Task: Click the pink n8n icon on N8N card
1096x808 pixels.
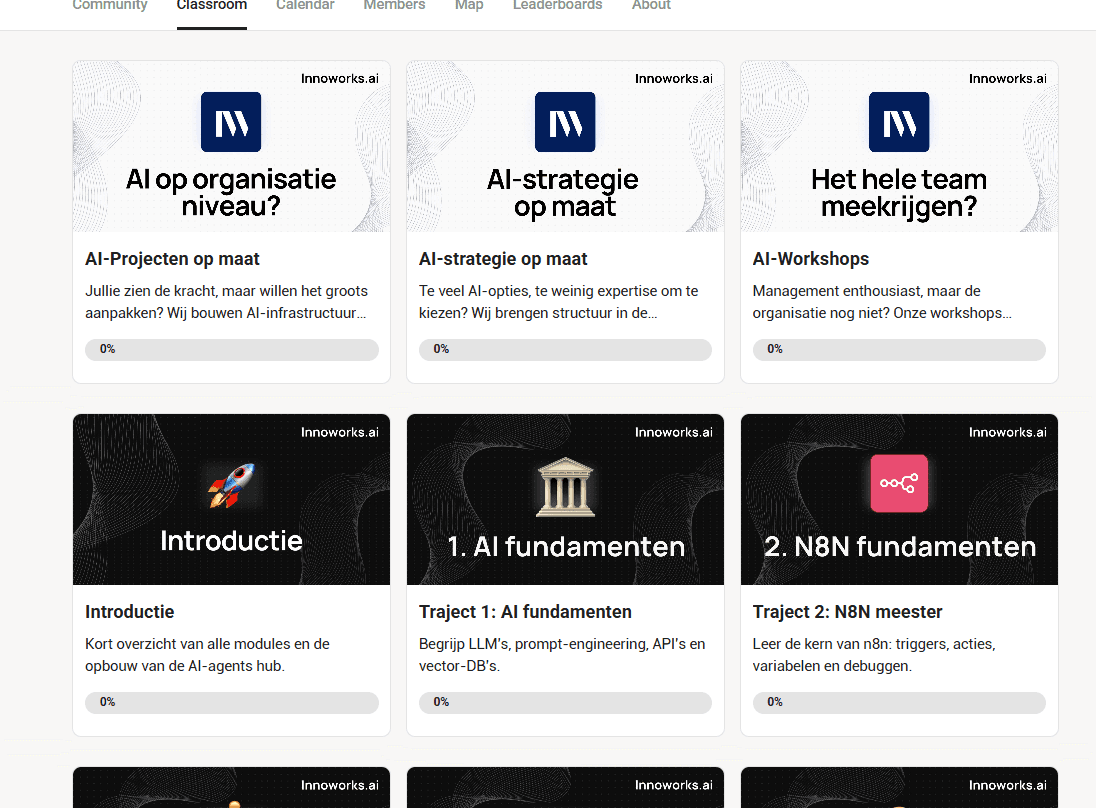Action: click(x=899, y=484)
